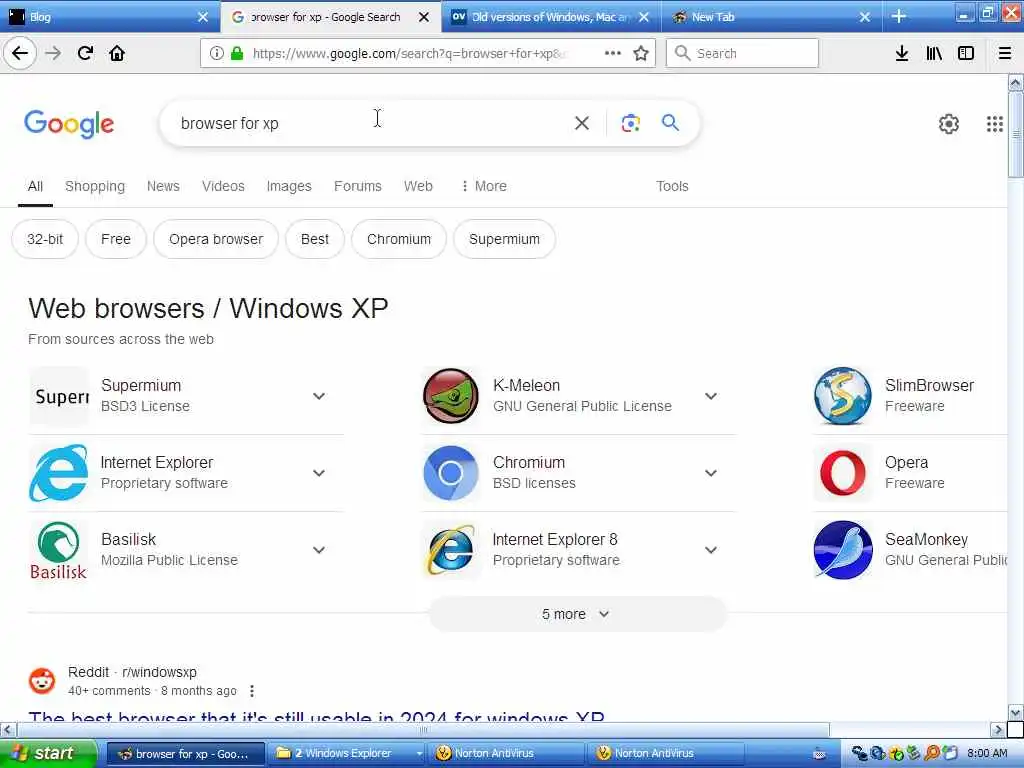This screenshot has height=768, width=1024.
Task: Switch to the Web results tab
Action: tap(418, 186)
